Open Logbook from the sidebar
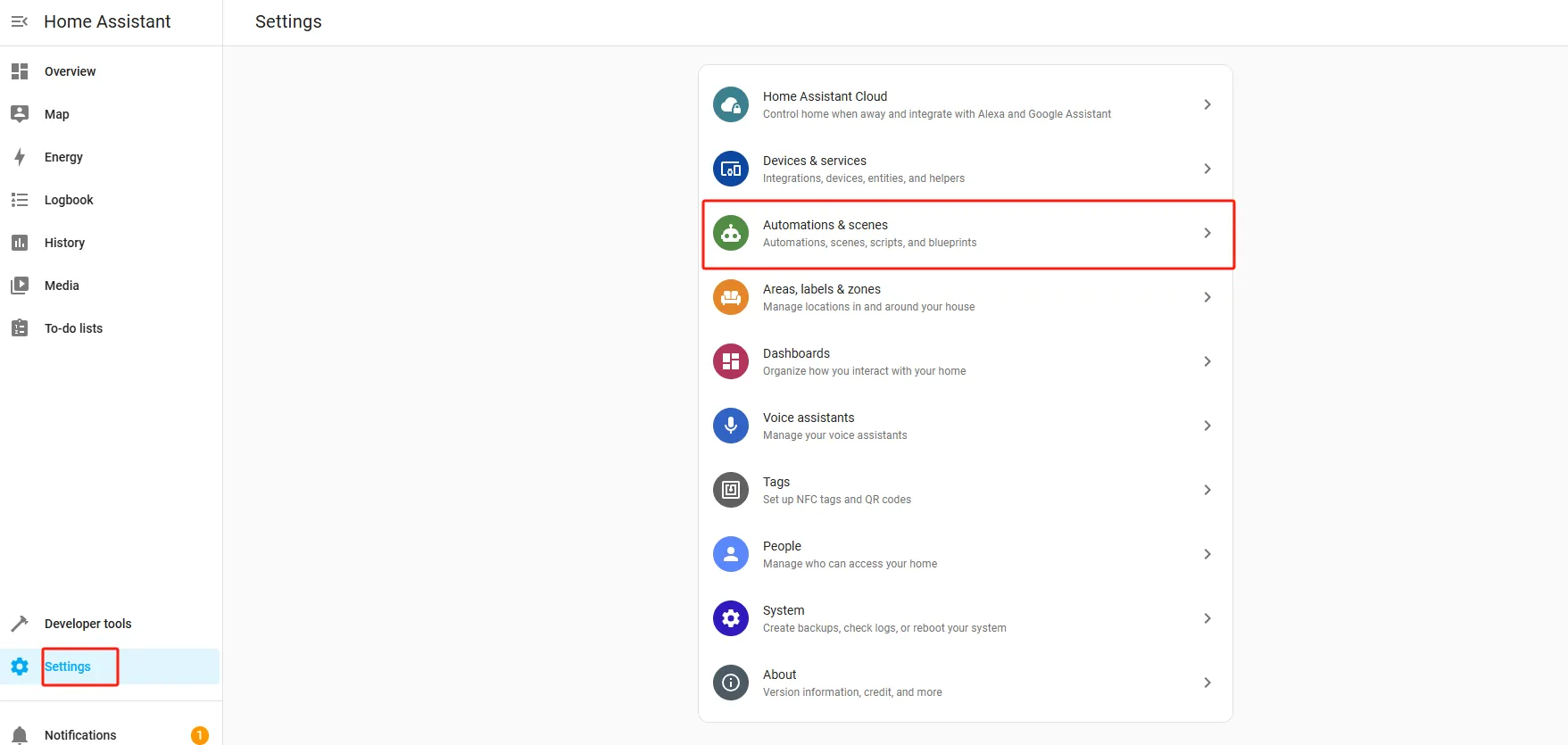 pyautogui.click(x=69, y=200)
